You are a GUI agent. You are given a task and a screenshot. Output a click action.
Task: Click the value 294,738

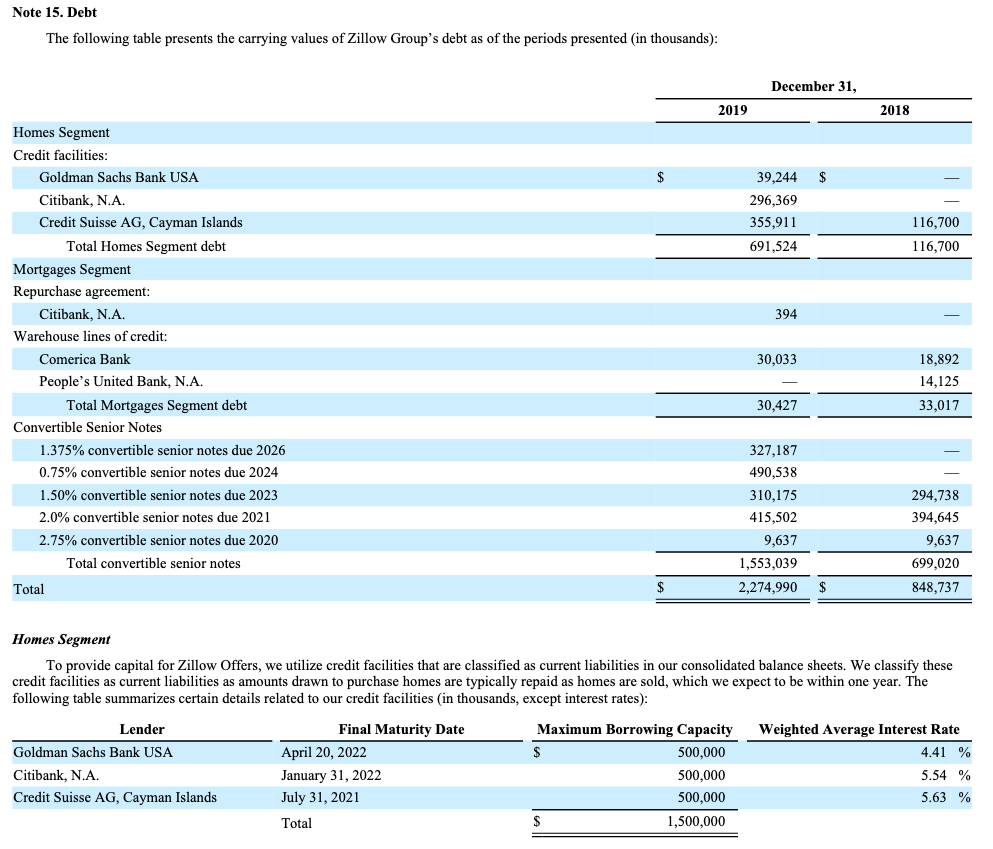(x=935, y=495)
